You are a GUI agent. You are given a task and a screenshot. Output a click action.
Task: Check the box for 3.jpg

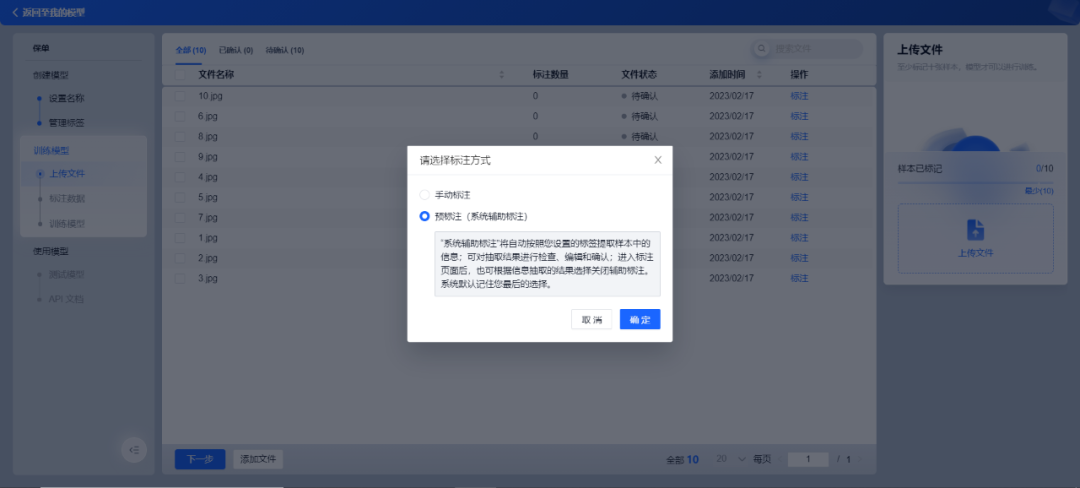coord(180,279)
